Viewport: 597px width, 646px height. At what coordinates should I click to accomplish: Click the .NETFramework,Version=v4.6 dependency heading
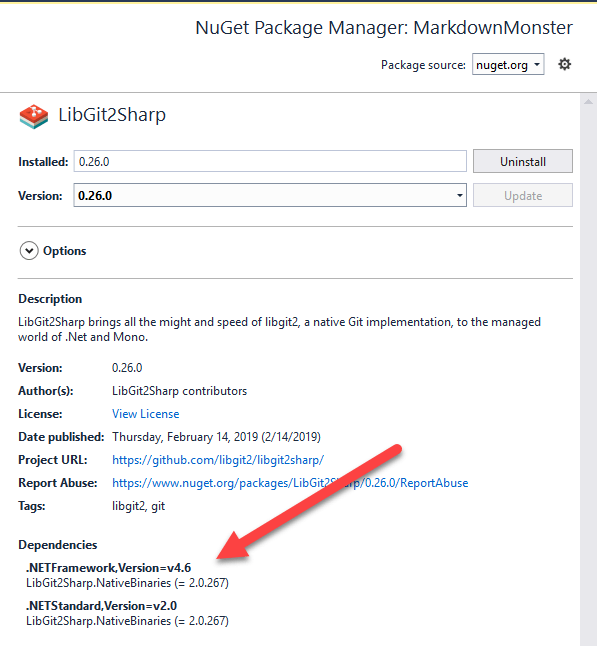[x=108, y=568]
